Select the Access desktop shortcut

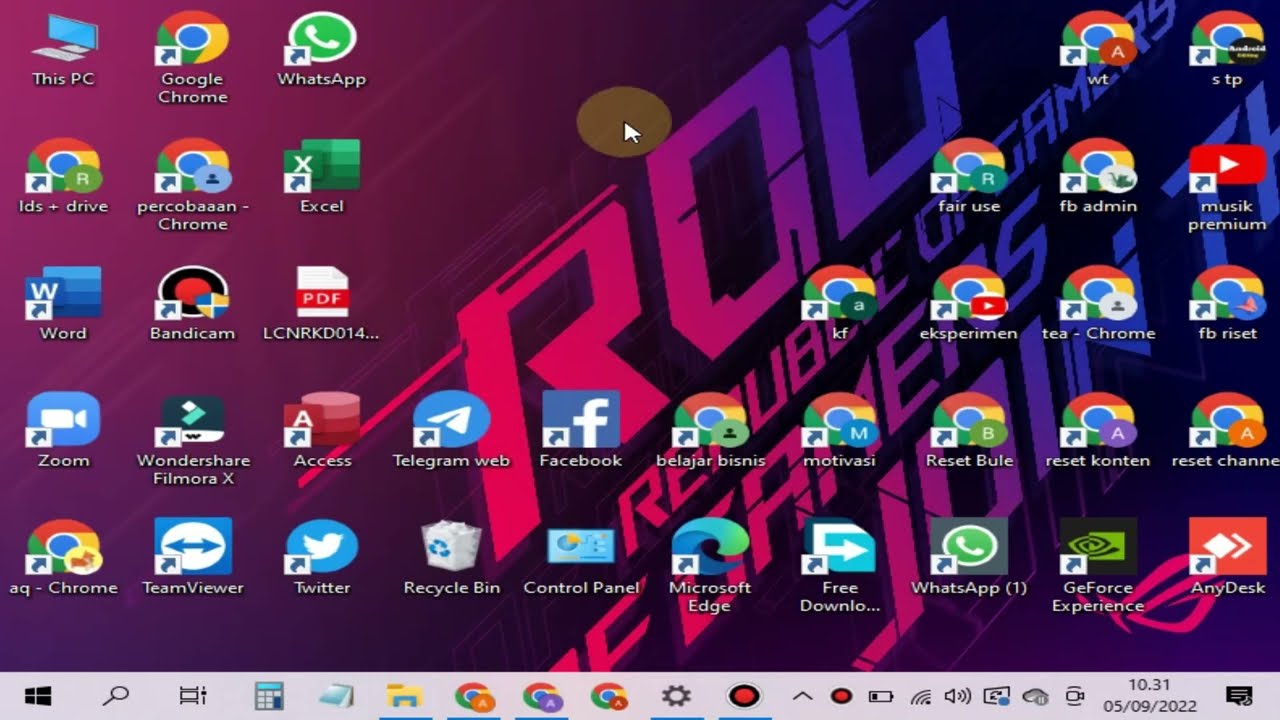pyautogui.click(x=321, y=431)
